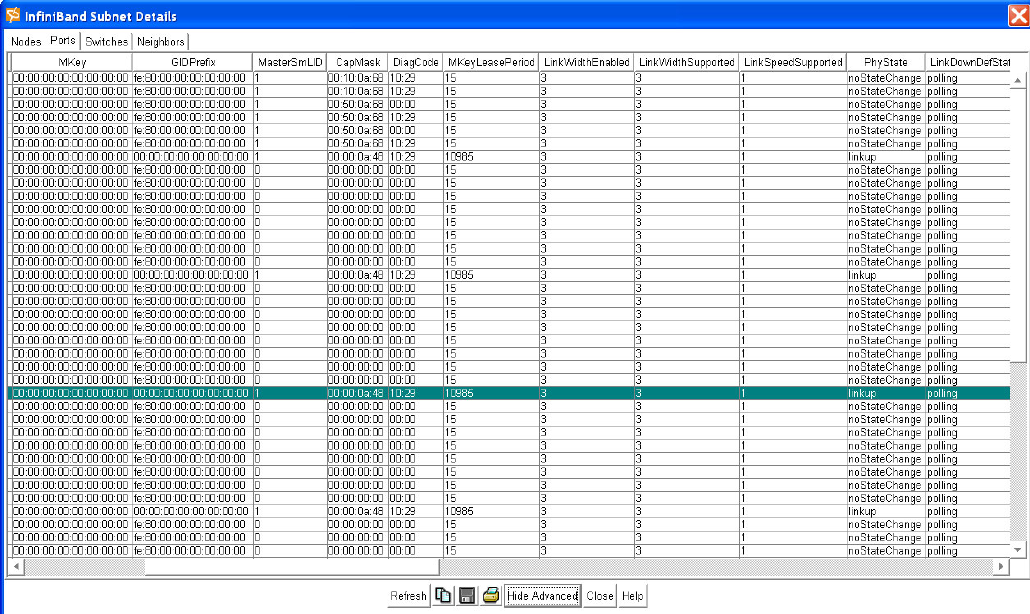Click the InfiniBand app icon in title bar
This screenshot has height=614, width=1030.
click(x=13, y=16)
